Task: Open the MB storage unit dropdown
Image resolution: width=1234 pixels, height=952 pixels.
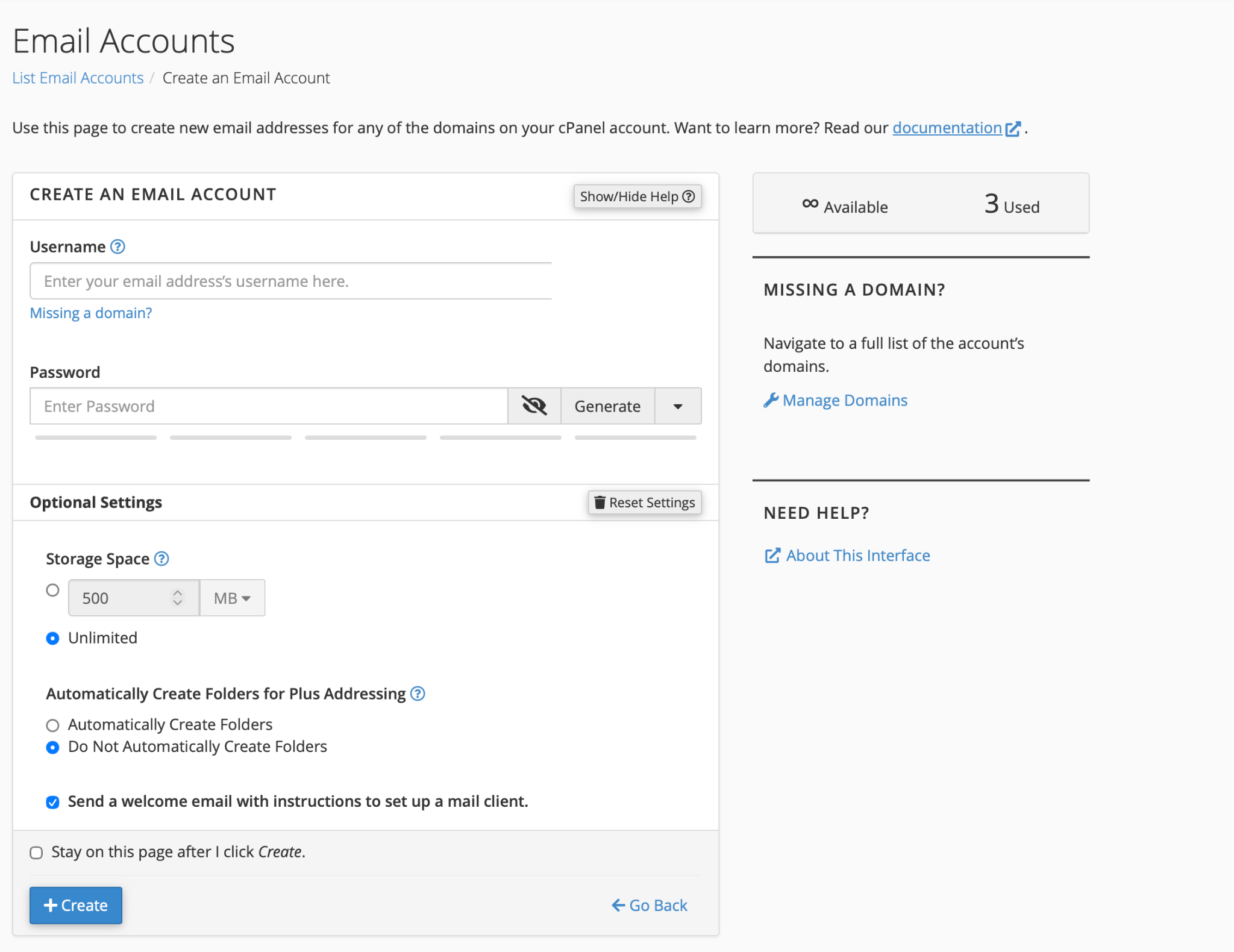Action: [232, 598]
